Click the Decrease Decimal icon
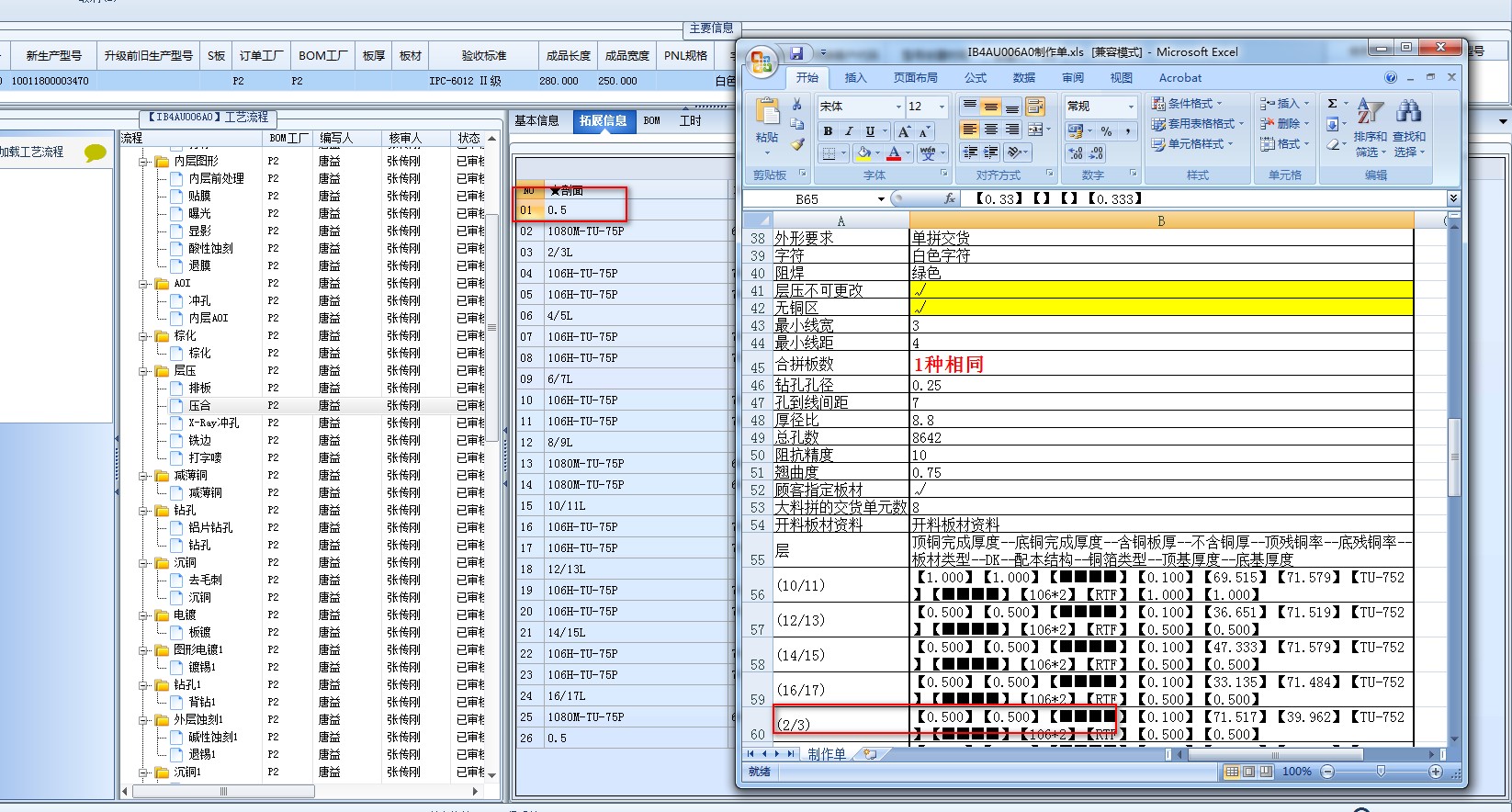Viewport: 1512px width, 812px height. 1096,153
